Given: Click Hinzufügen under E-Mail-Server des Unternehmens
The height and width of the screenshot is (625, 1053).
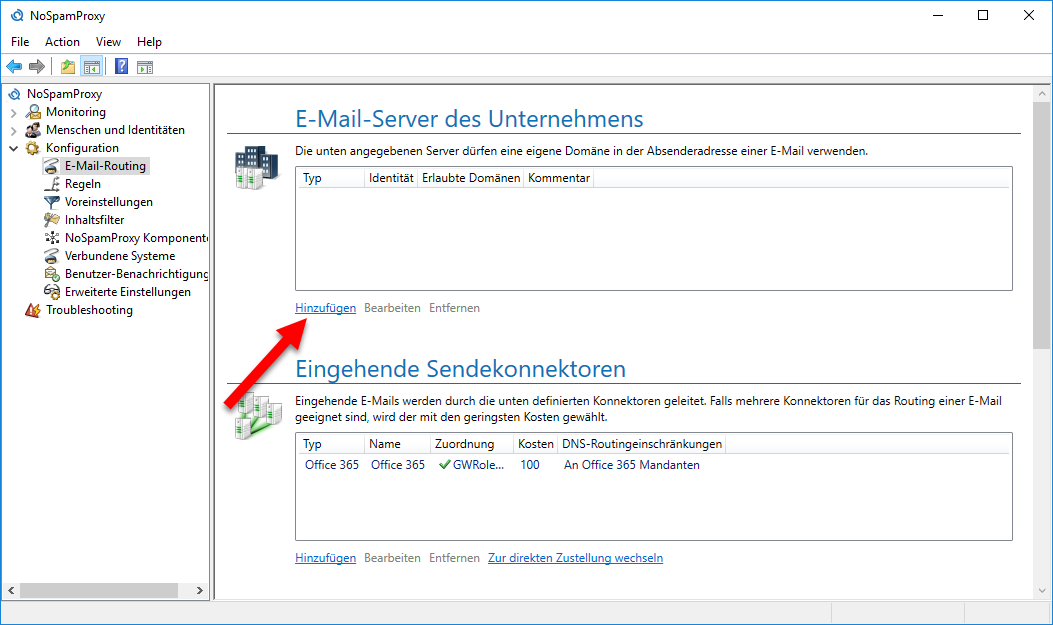Looking at the screenshot, I should [325, 308].
